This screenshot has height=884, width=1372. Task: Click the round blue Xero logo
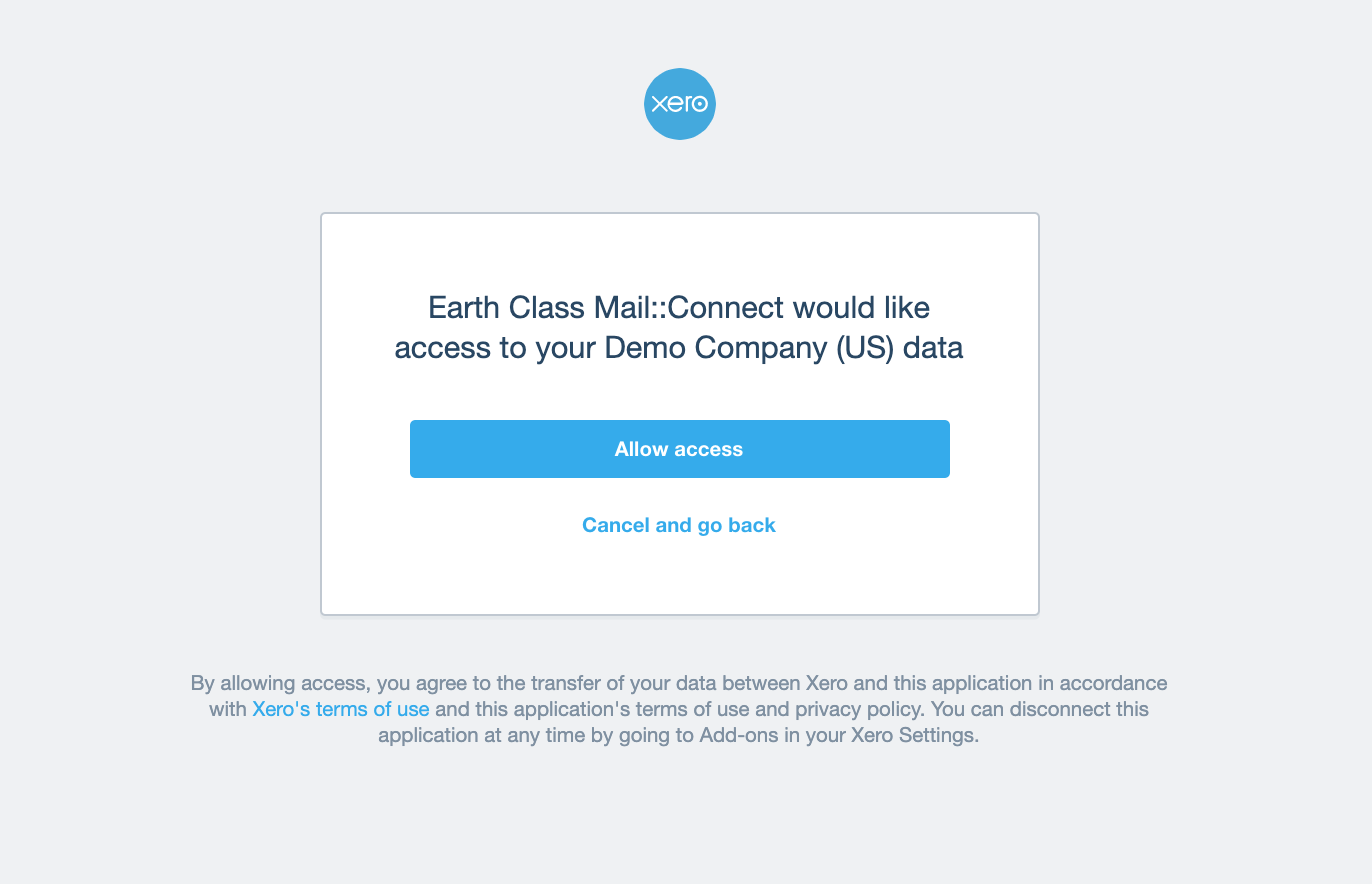pyautogui.click(x=680, y=104)
